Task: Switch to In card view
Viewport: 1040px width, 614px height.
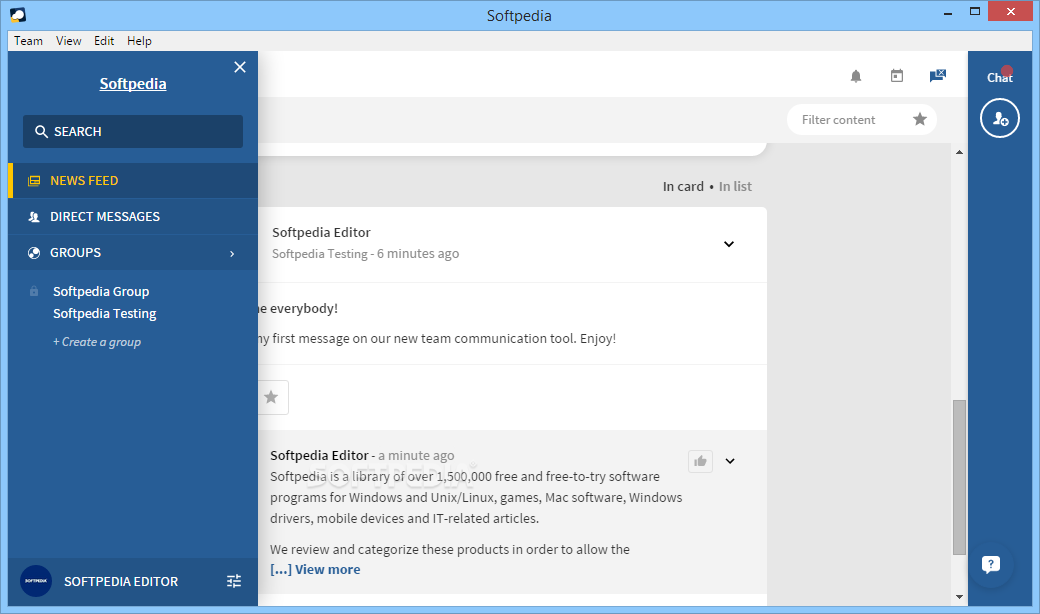Action: coord(683,186)
